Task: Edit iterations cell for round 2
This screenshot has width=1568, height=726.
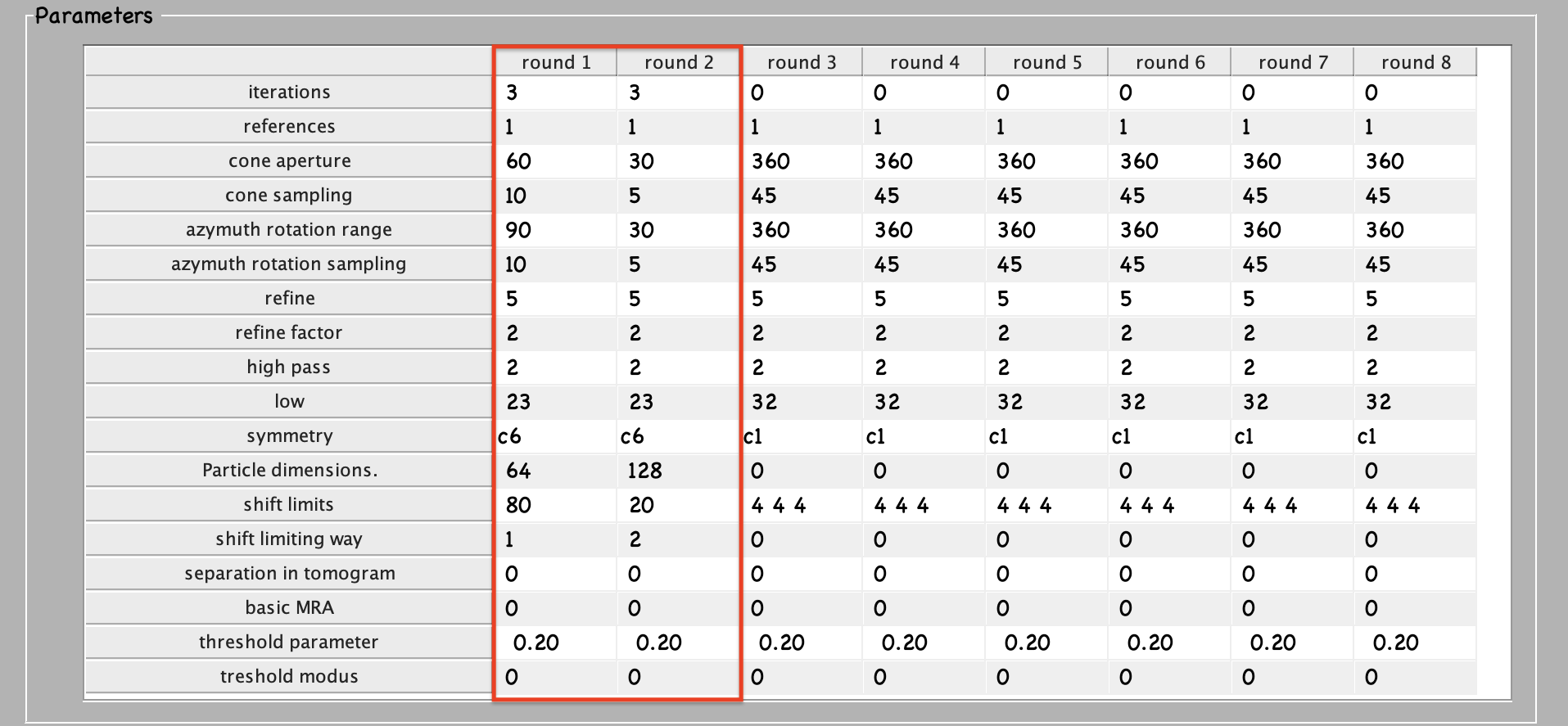Action: (679, 92)
